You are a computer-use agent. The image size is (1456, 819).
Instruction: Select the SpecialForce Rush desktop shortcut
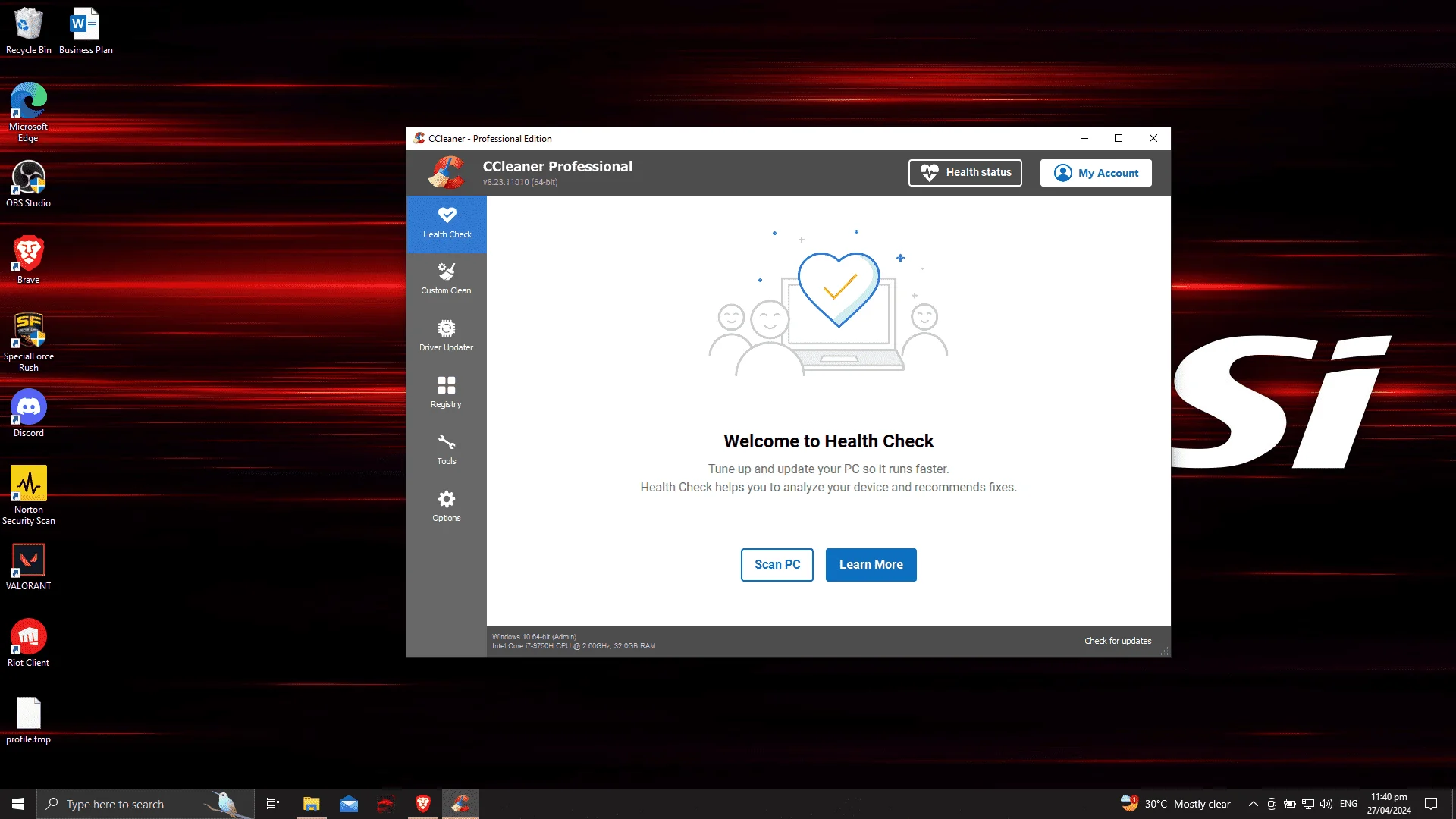click(x=29, y=343)
